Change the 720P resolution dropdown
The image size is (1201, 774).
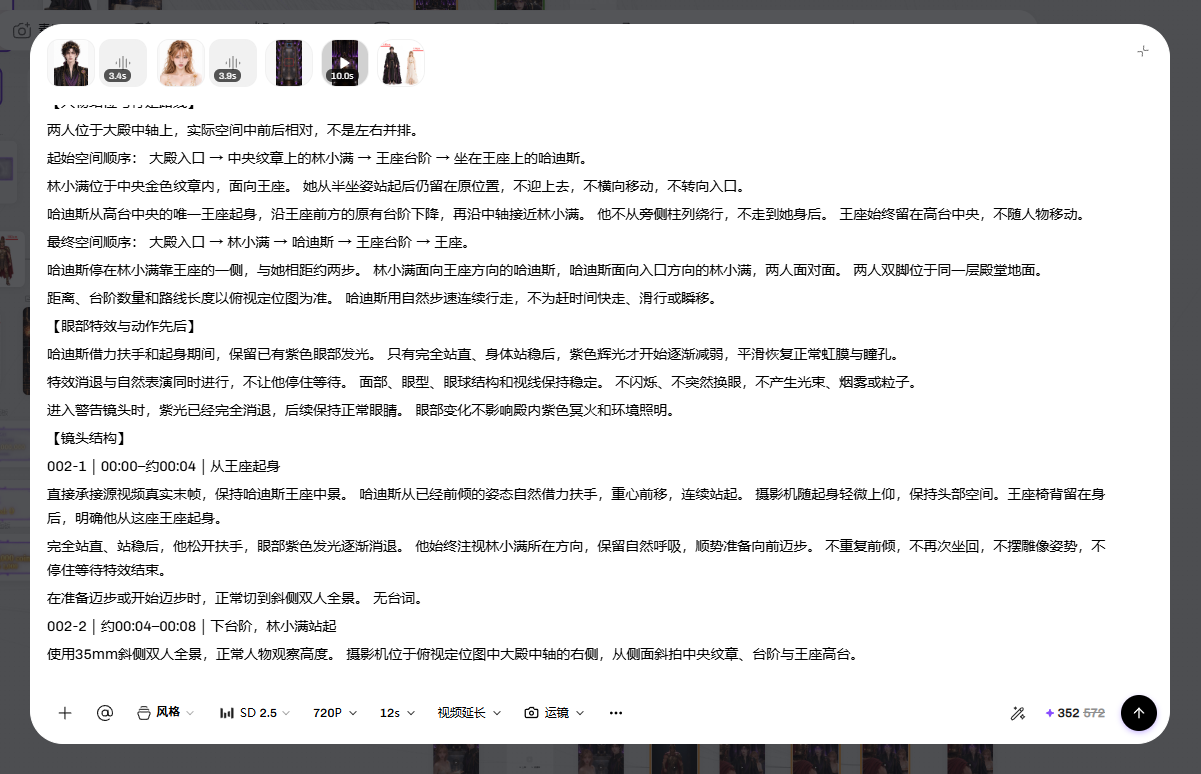(334, 713)
